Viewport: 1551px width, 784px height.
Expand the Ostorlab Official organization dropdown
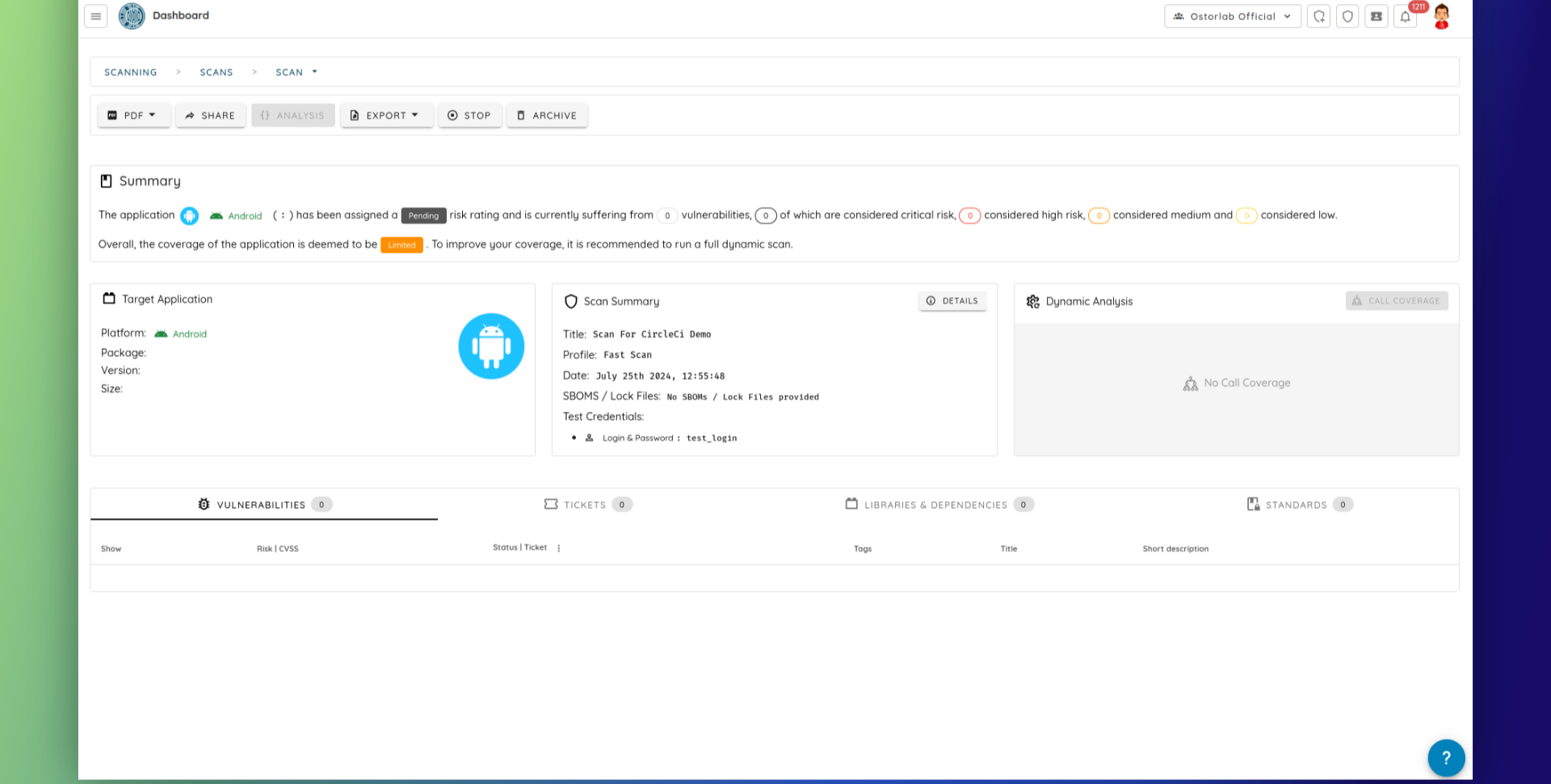[x=1232, y=16]
